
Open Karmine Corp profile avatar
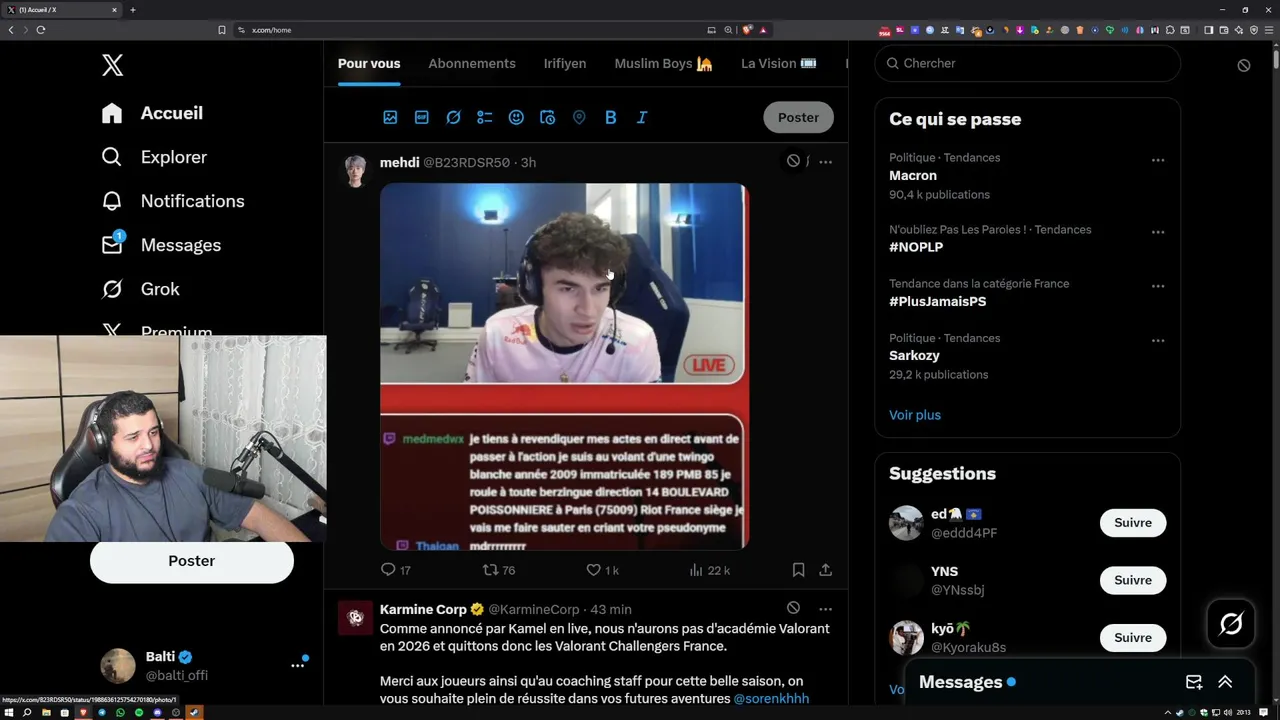pos(356,618)
